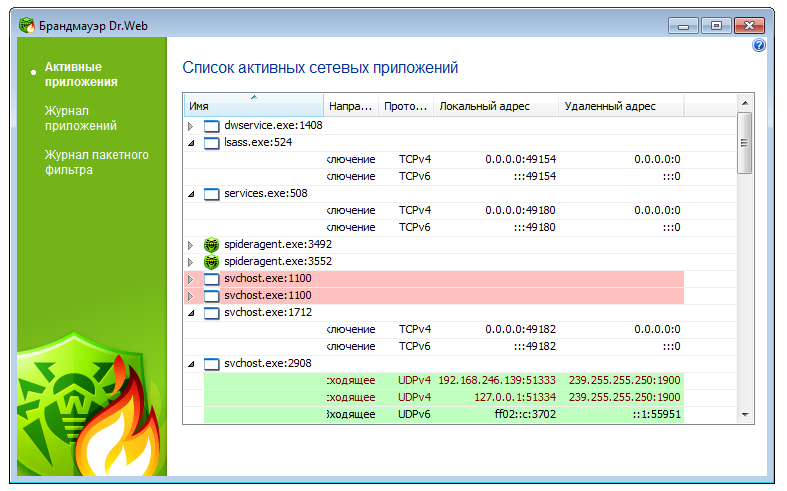The height and width of the screenshot is (491, 787).
Task: Open Журнал приложений section
Action: tap(80, 118)
